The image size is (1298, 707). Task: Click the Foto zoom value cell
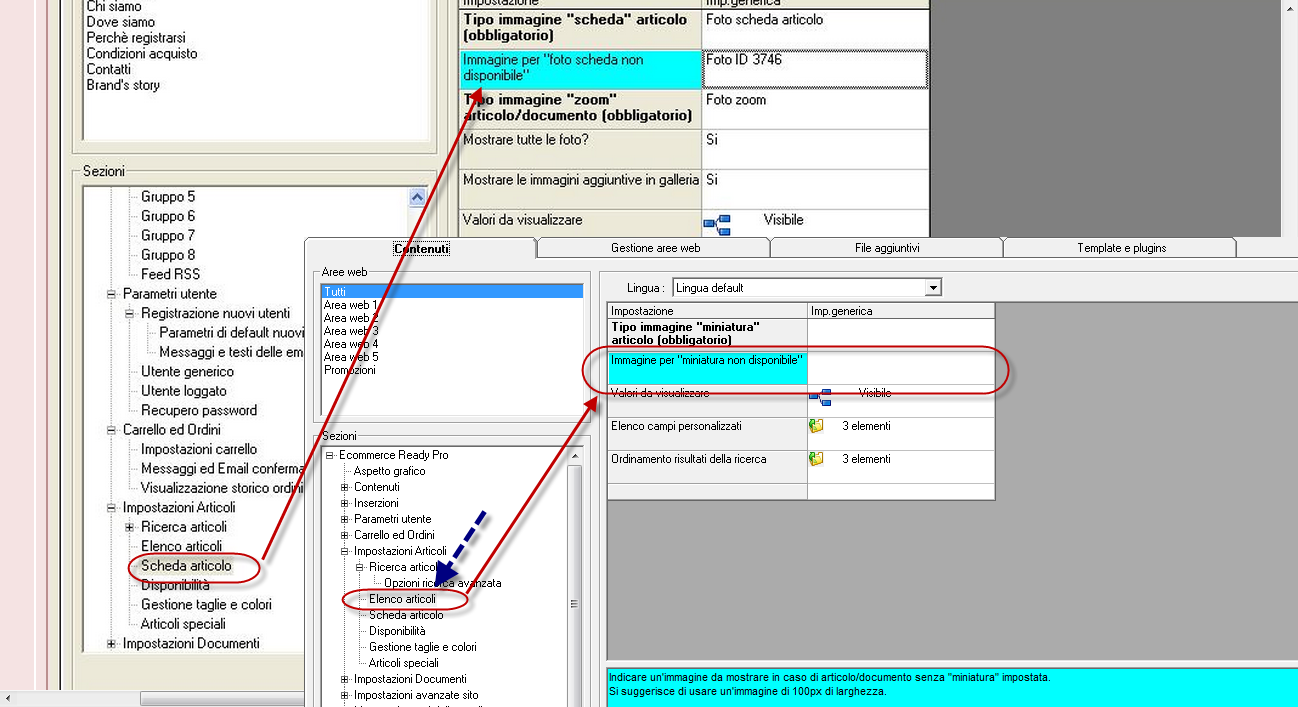tap(815, 109)
